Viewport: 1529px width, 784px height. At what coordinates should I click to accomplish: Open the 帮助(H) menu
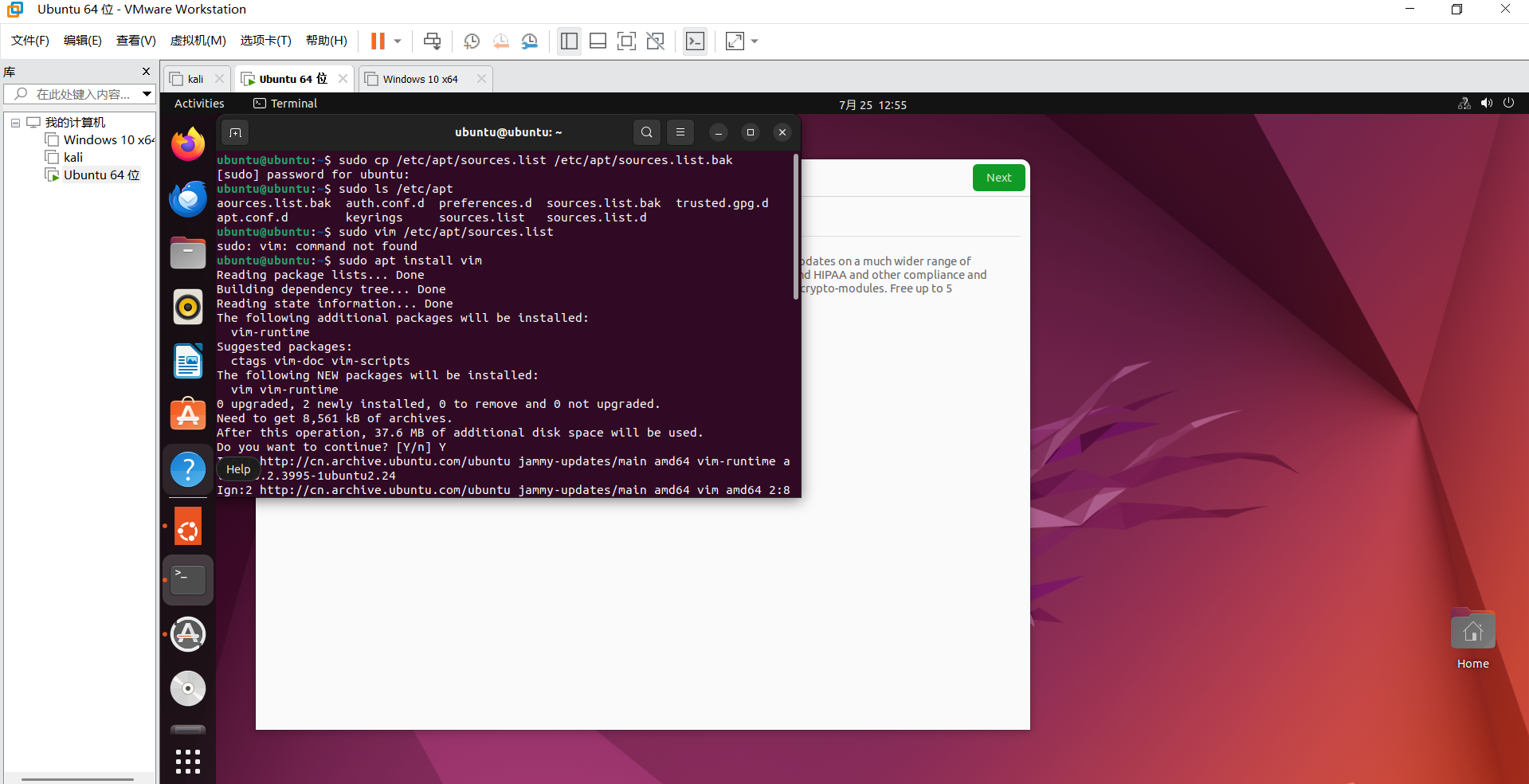tap(327, 41)
